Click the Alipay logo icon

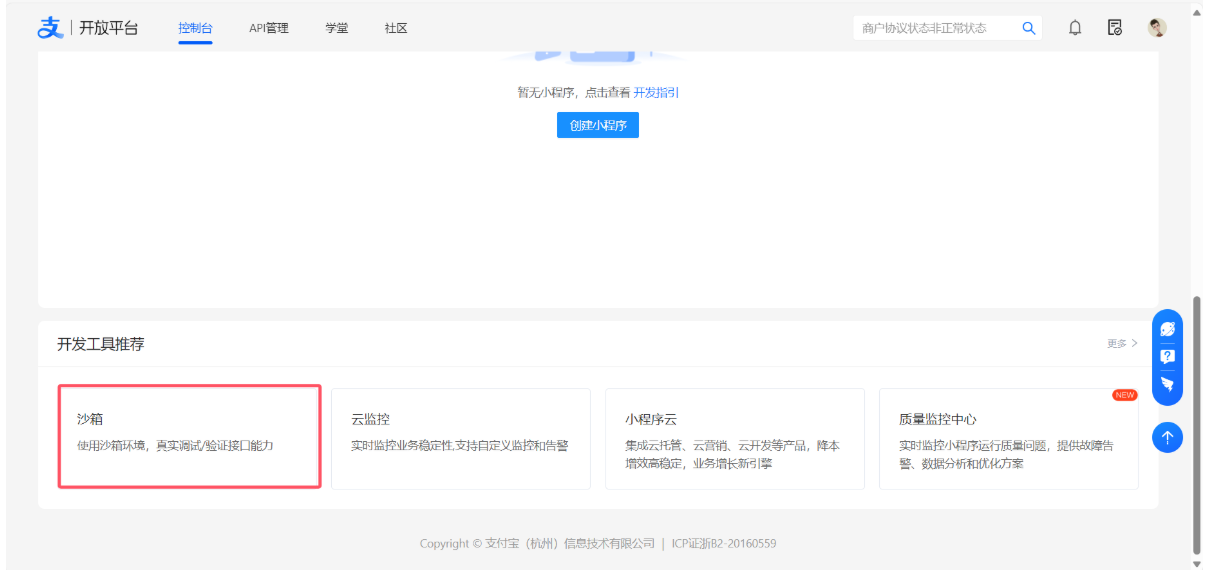[50, 28]
